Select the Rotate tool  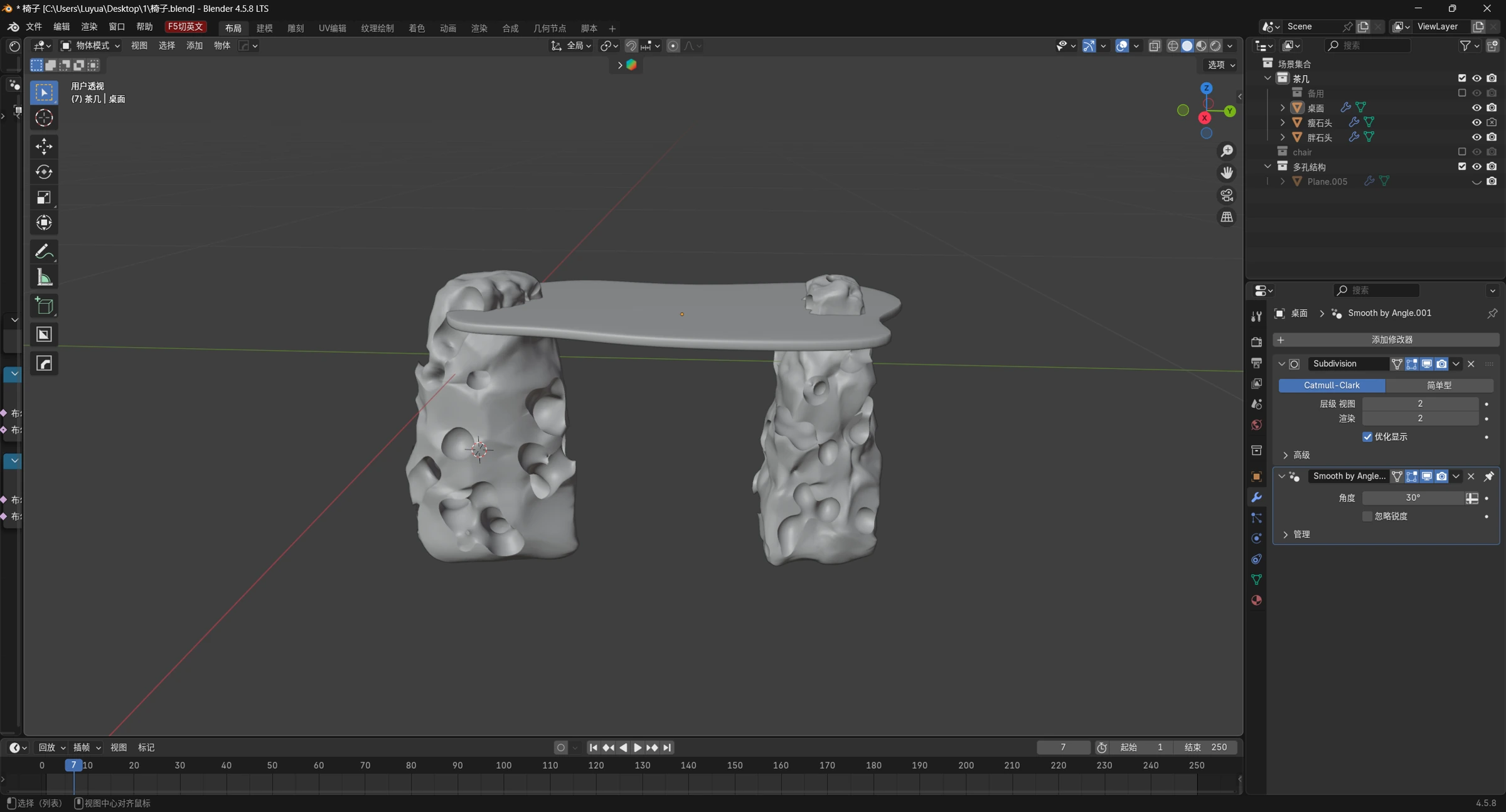tap(44, 172)
